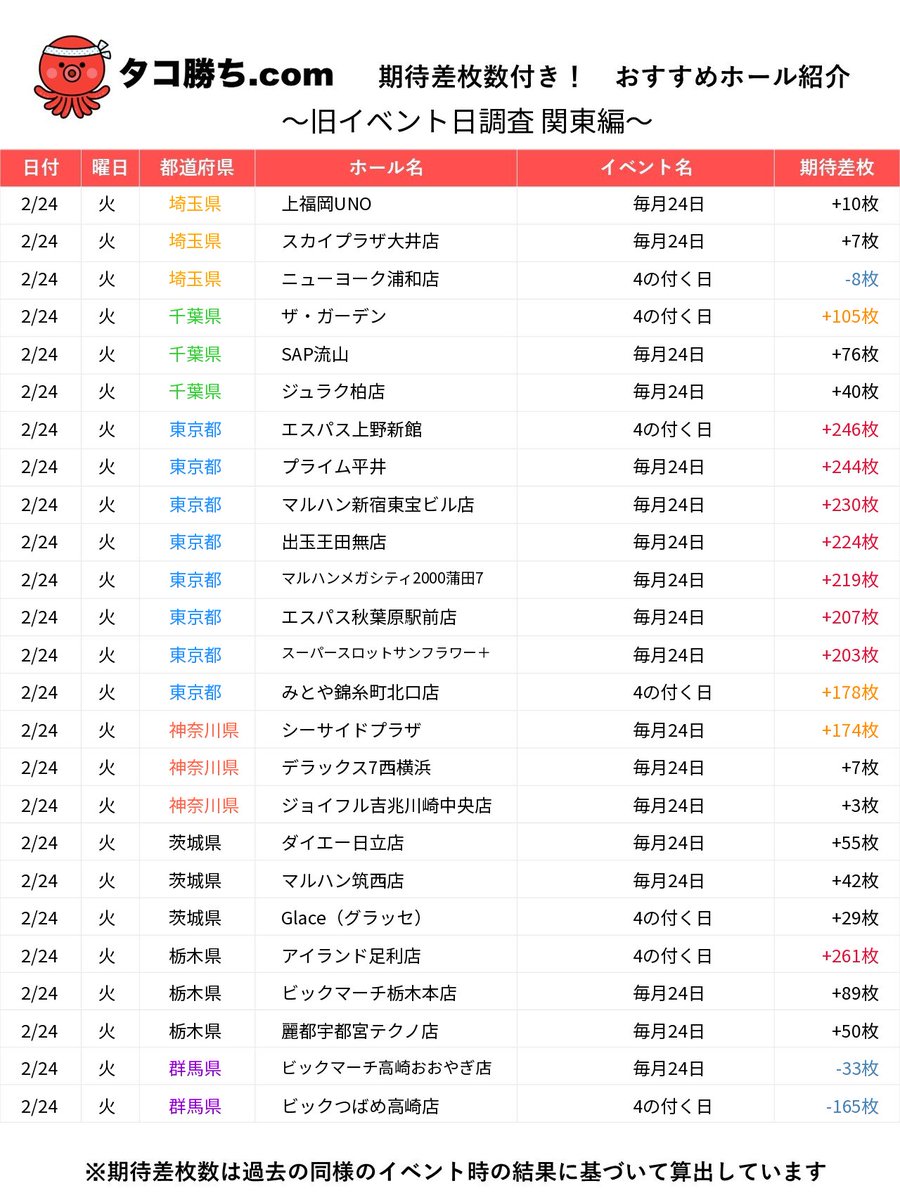Click hall name ダイエー日立店
The height and width of the screenshot is (1200, 900).
pos(343,843)
